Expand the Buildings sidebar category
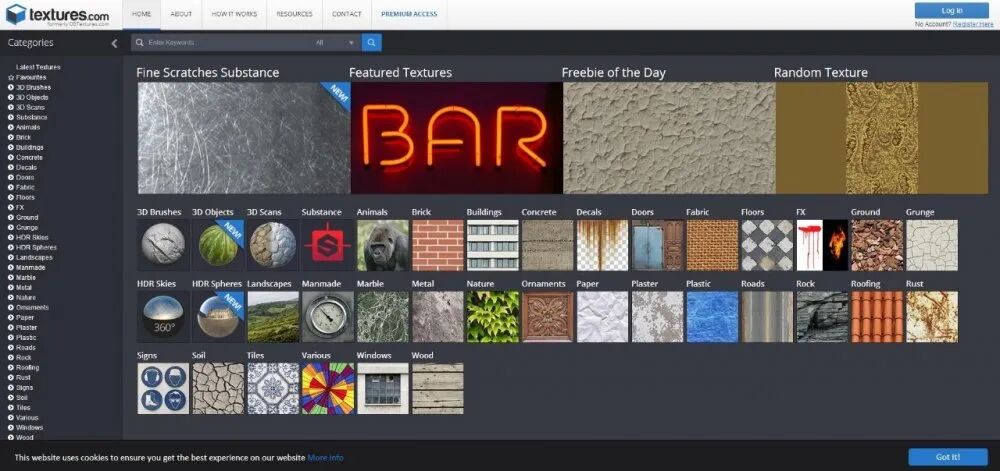1000x471 pixels. [x=11, y=147]
